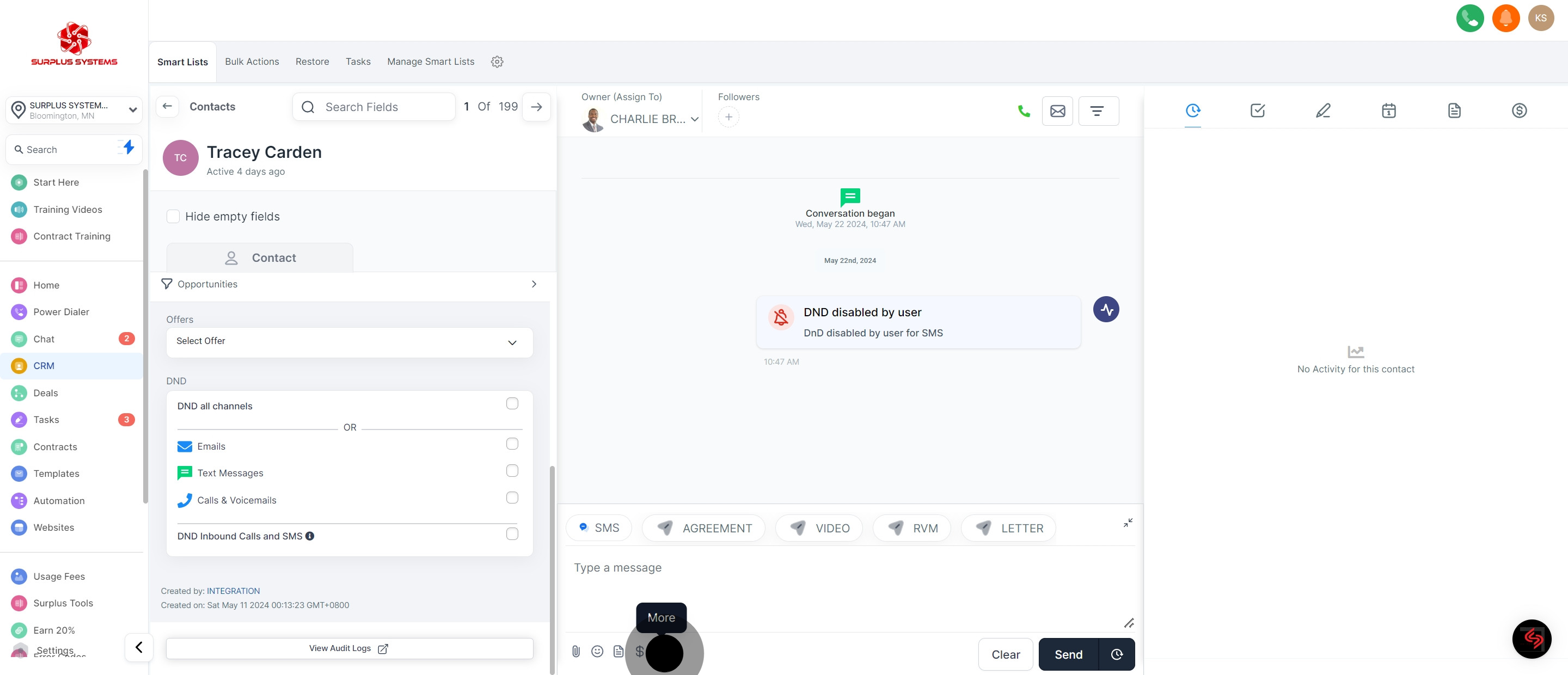Click the green phone call icon
Image resolution: width=1568 pixels, height=675 pixels.
pyautogui.click(x=1024, y=111)
